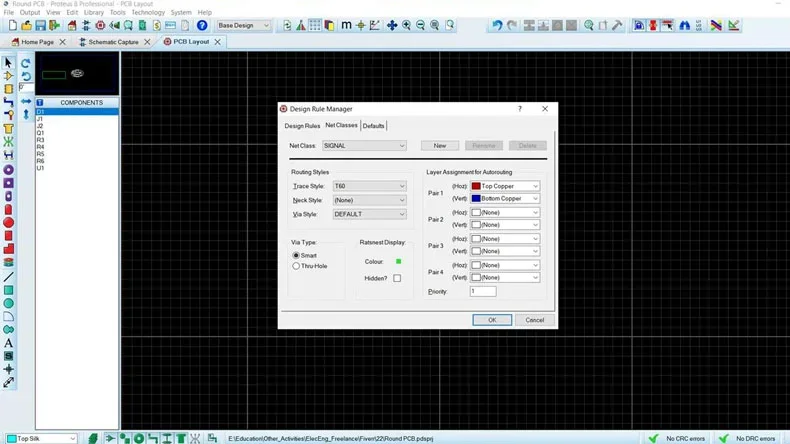The width and height of the screenshot is (790, 444).
Task: Close the PCB Layout tab
Action: (x=217, y=42)
